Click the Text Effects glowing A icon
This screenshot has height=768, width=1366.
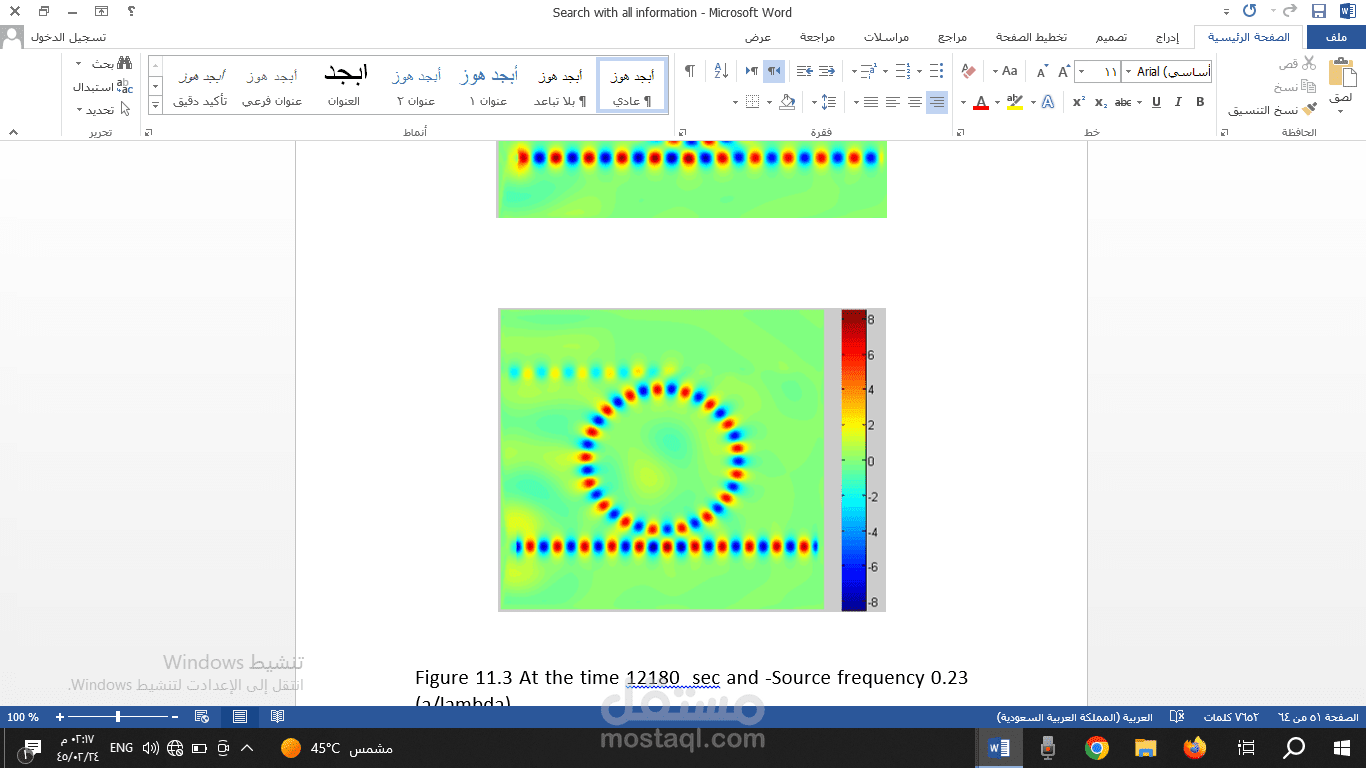pyautogui.click(x=1048, y=102)
